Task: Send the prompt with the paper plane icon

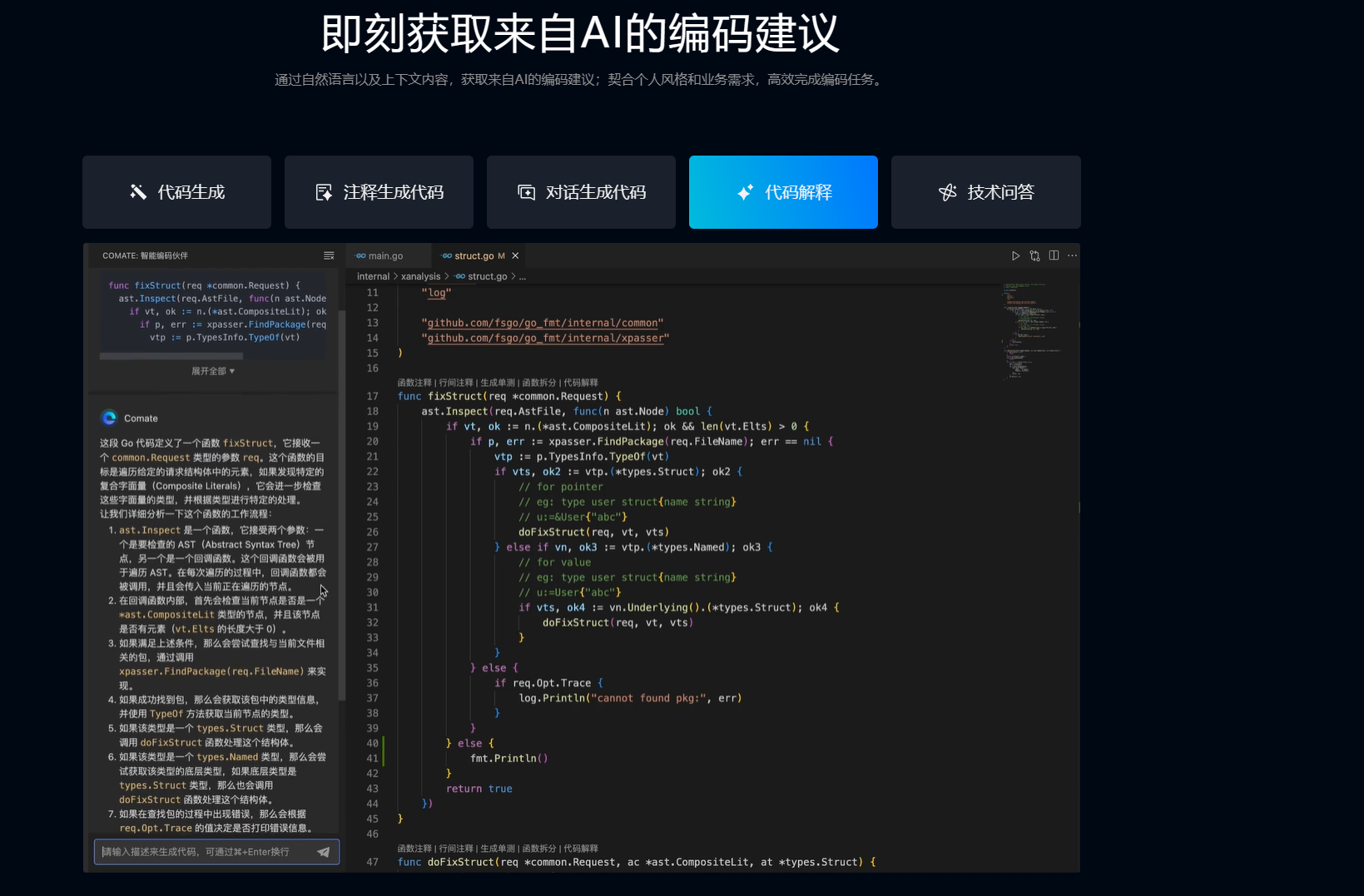Action: click(x=324, y=852)
